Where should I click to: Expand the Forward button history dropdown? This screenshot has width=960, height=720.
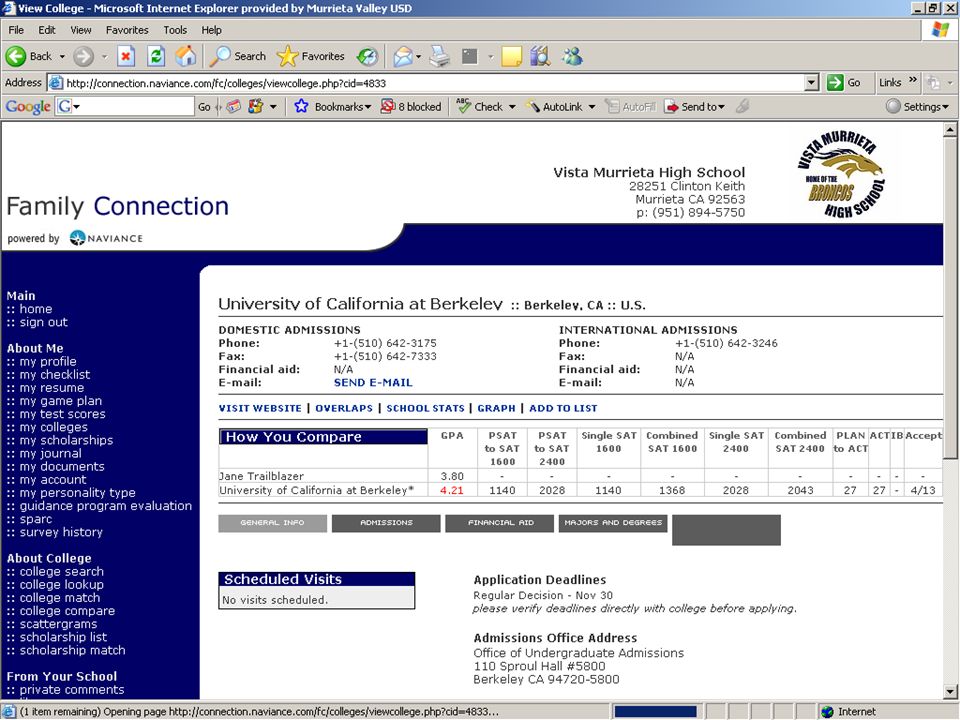[x=104, y=56]
